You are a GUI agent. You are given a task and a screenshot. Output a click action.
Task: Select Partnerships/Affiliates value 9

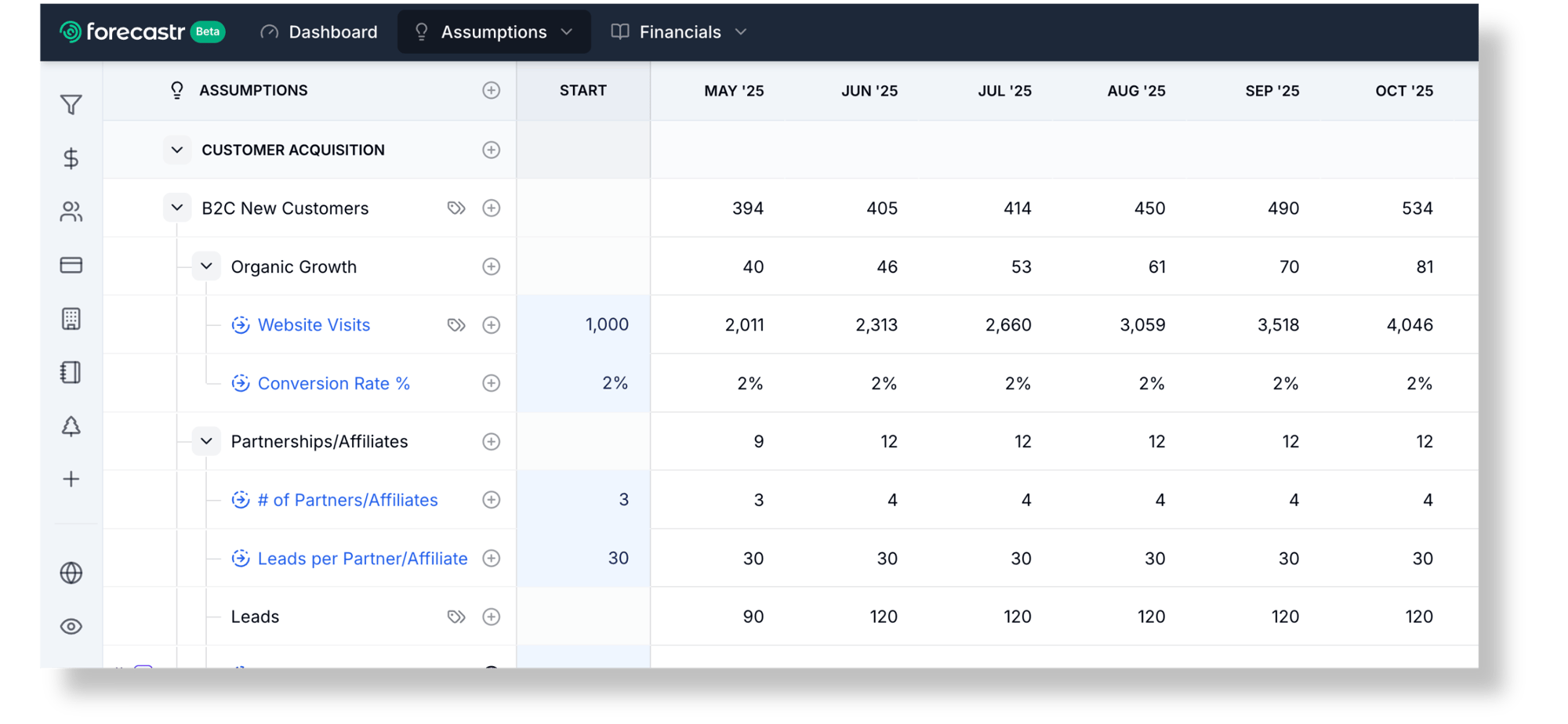[758, 441]
